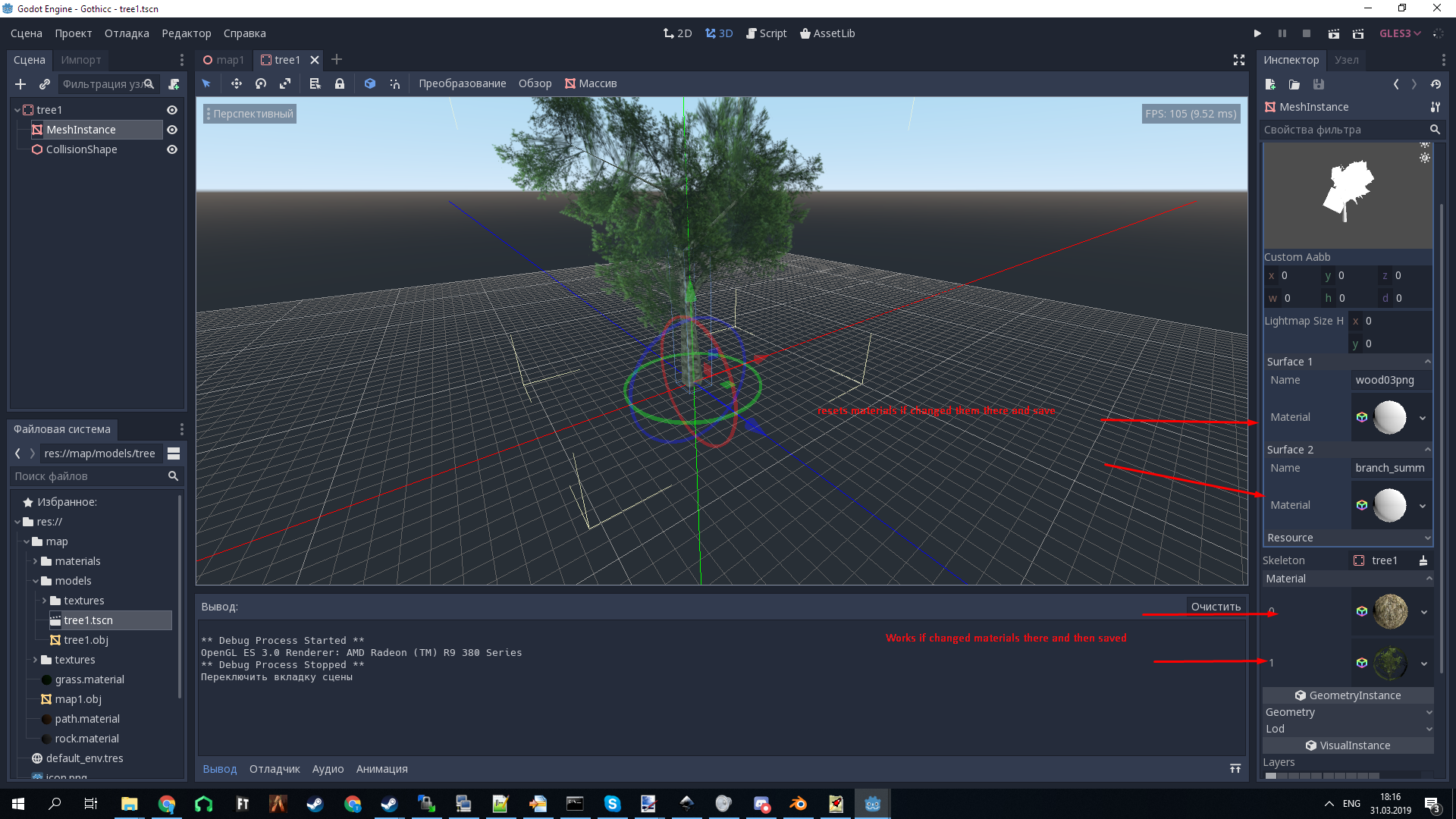Toggle visibility of tree1 root node
Image resolution: width=1456 pixels, height=819 pixels.
pyautogui.click(x=172, y=110)
